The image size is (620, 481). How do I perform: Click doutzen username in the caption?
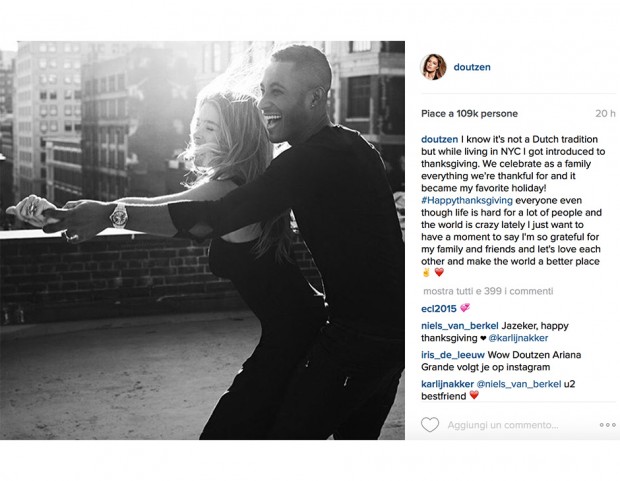(x=439, y=140)
